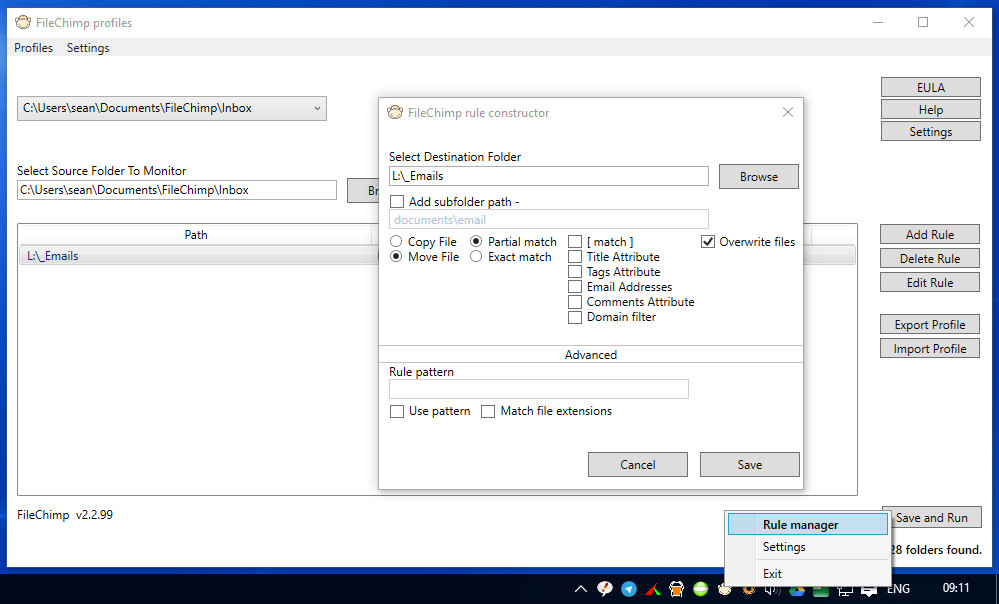The width and height of the screenshot is (999, 604).
Task: Cancel the rule constructor dialog
Action: [x=638, y=464]
